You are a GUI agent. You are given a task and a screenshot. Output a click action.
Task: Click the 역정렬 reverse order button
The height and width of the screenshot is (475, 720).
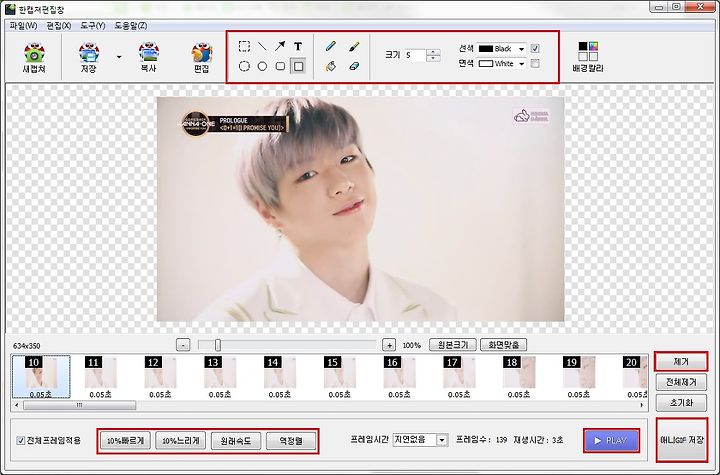point(291,441)
